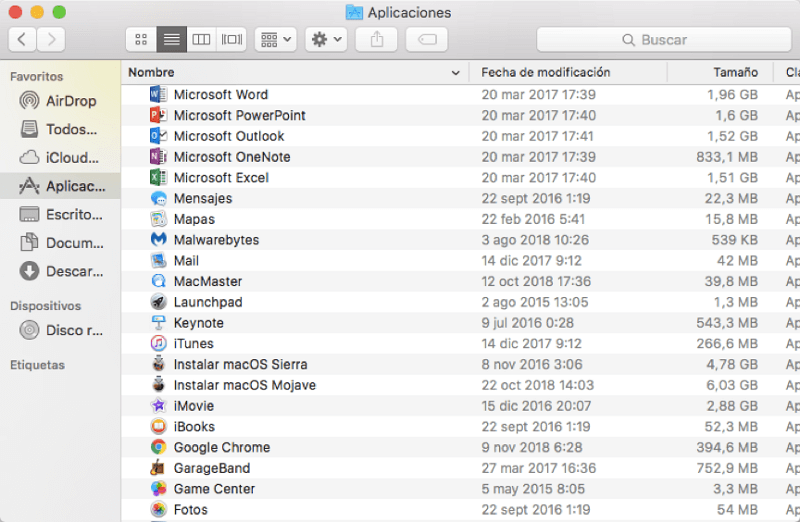The height and width of the screenshot is (522, 800).
Task: Select the GarageBand name text
Action: [212, 468]
